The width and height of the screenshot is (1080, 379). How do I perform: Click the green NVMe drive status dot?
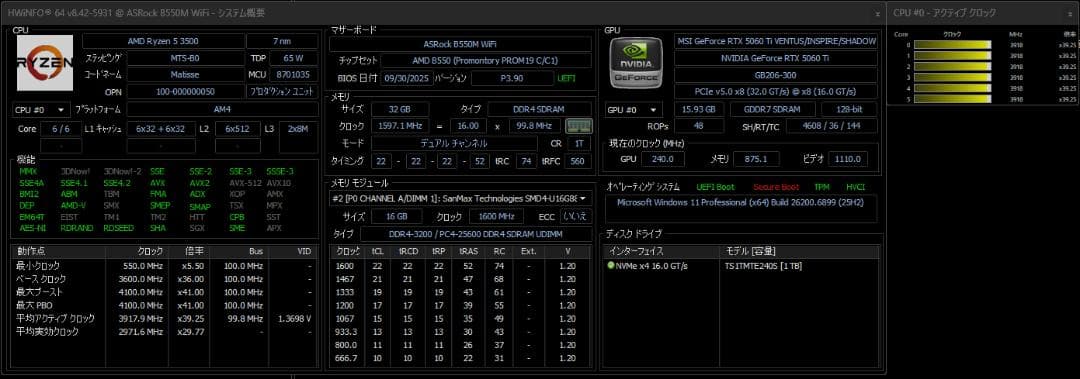[x=611, y=266]
